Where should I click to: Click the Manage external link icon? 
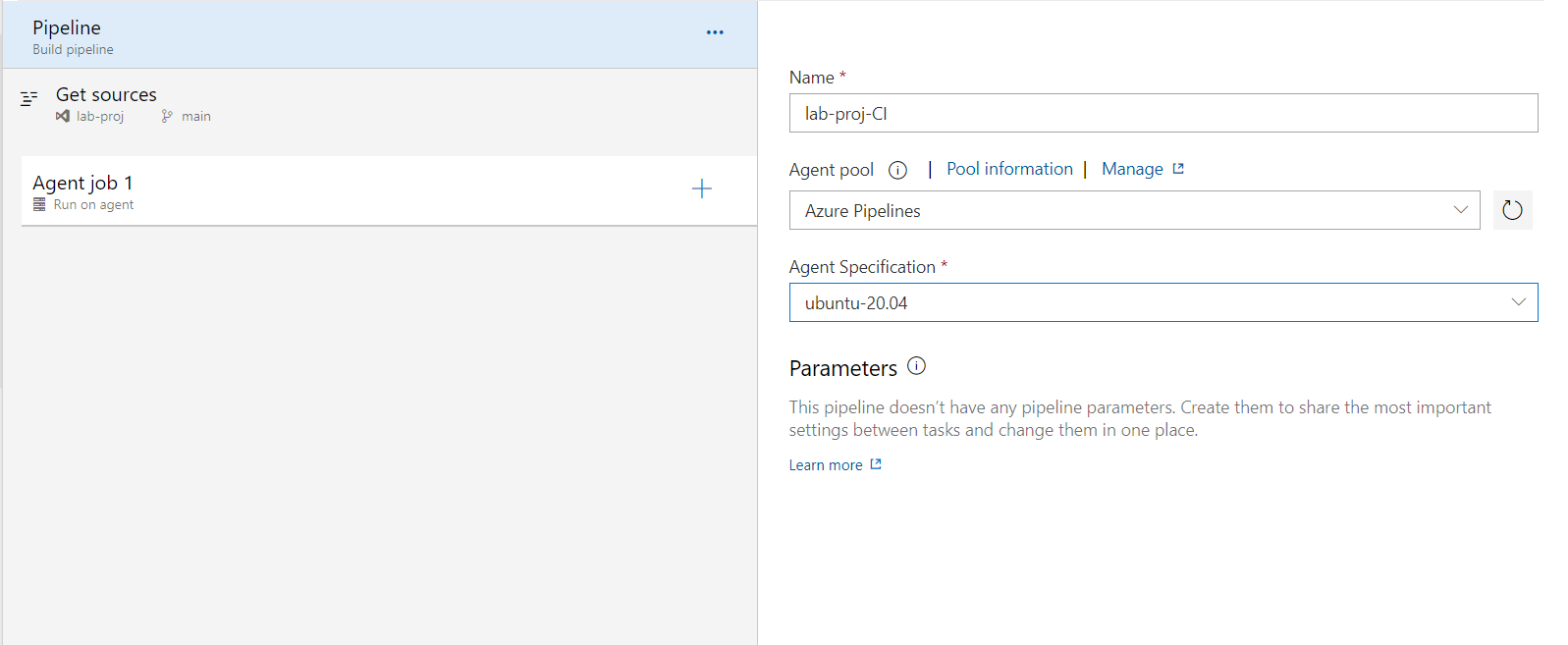point(1178,169)
